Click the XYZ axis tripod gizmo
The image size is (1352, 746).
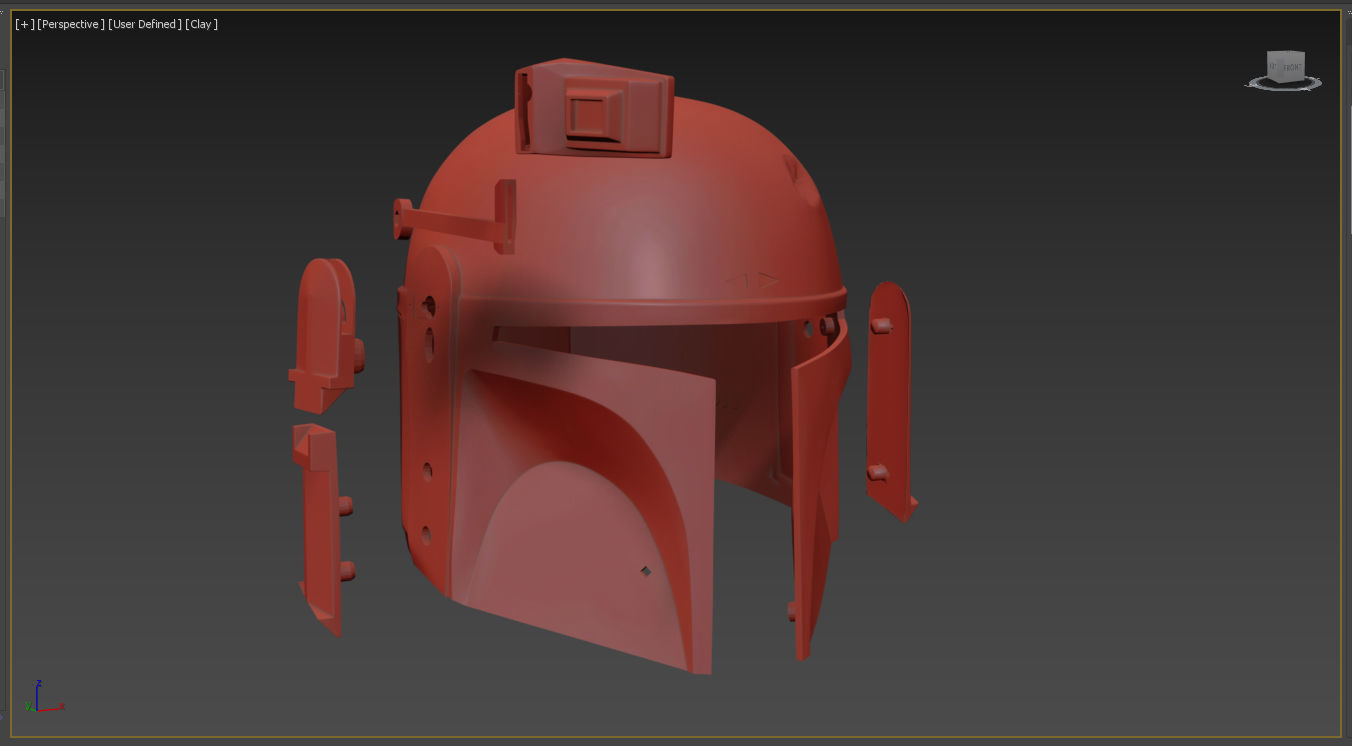(x=46, y=697)
